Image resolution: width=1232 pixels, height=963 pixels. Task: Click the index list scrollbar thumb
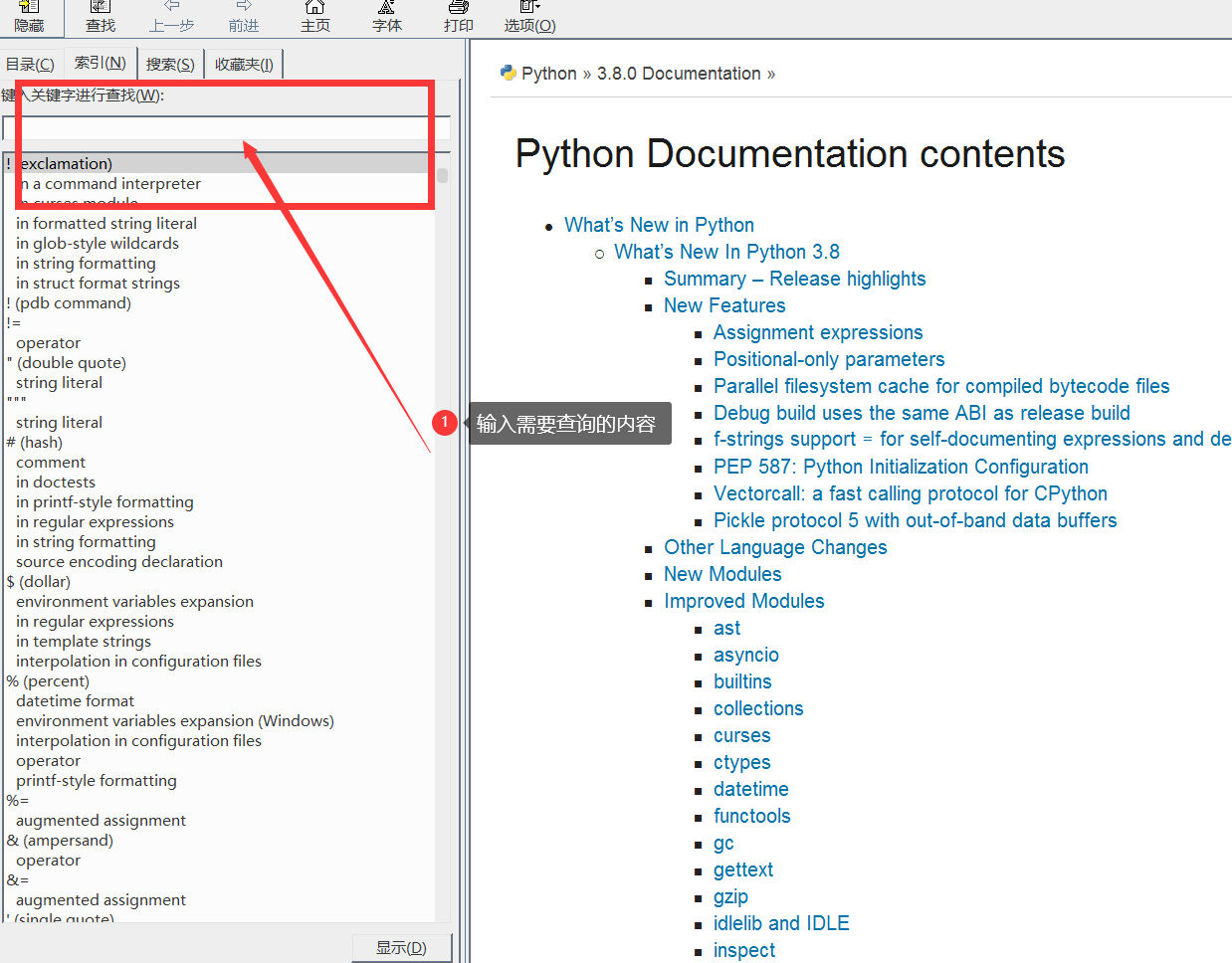tap(442, 175)
